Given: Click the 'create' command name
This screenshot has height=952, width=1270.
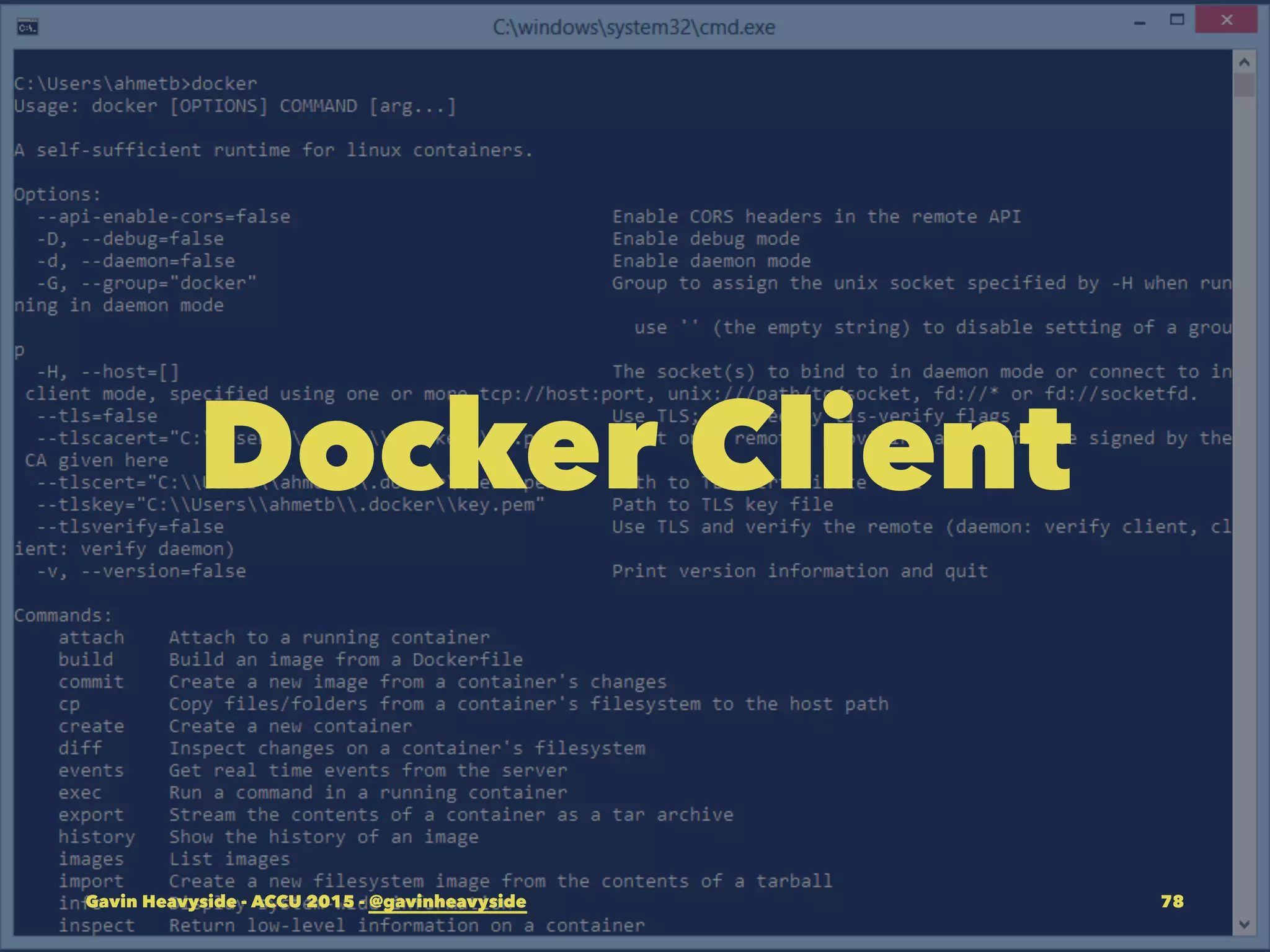Looking at the screenshot, I should 91,726.
